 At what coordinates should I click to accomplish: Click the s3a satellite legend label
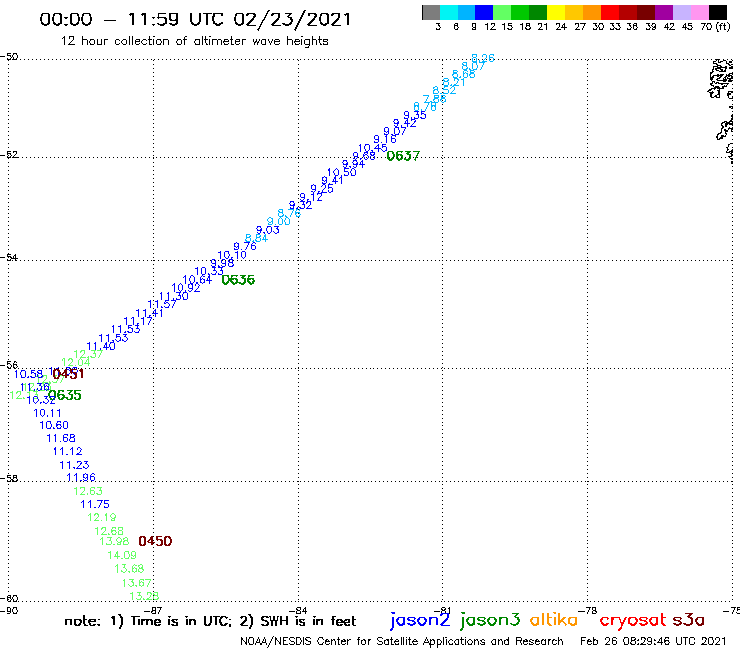[689, 620]
